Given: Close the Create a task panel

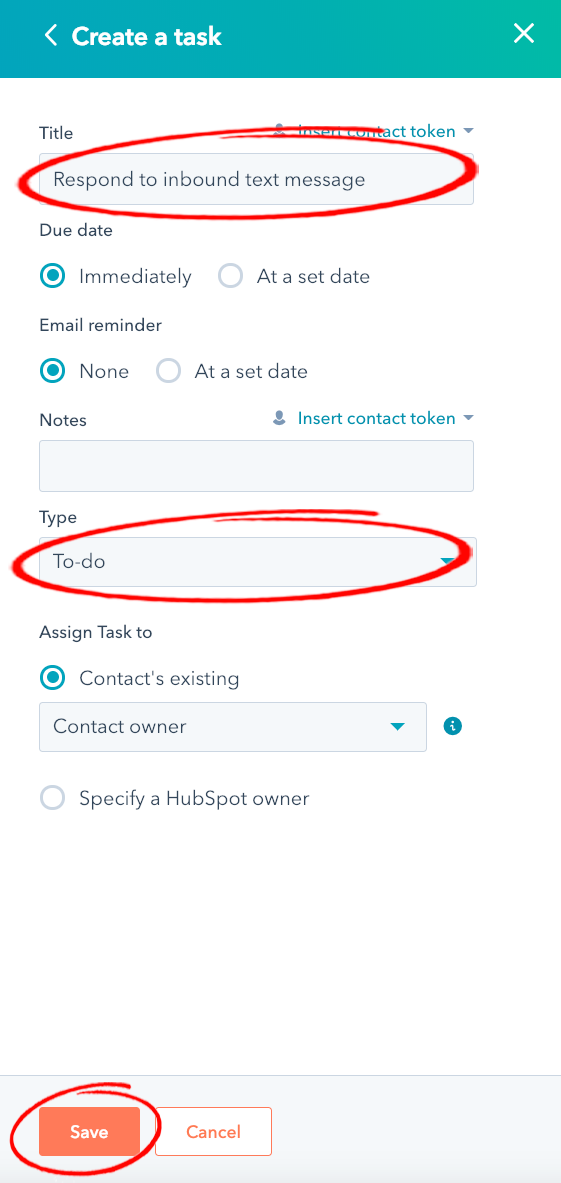Looking at the screenshot, I should coord(523,34).
